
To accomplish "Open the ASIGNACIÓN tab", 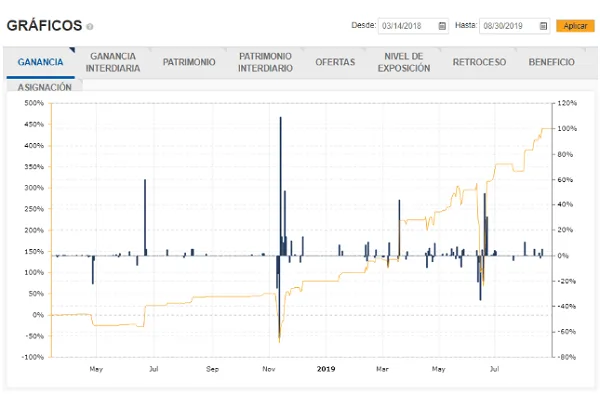I will (44, 87).
